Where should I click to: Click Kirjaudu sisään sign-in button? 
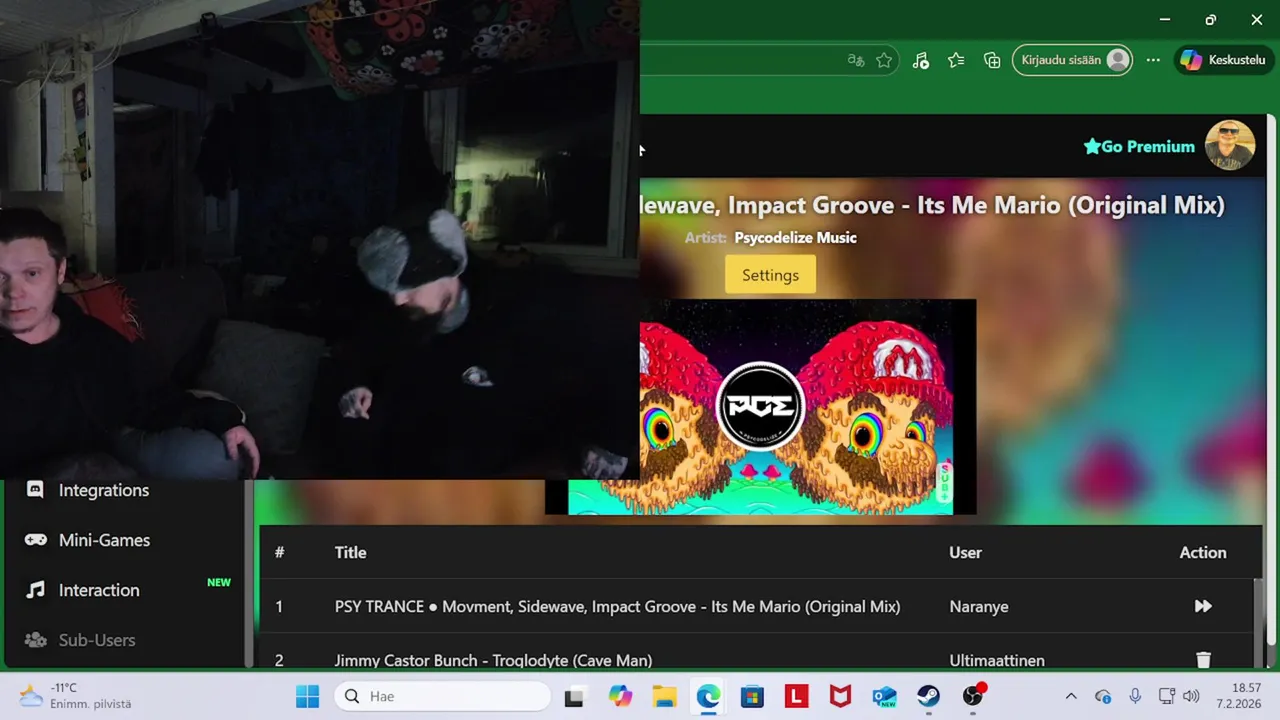(x=1073, y=60)
